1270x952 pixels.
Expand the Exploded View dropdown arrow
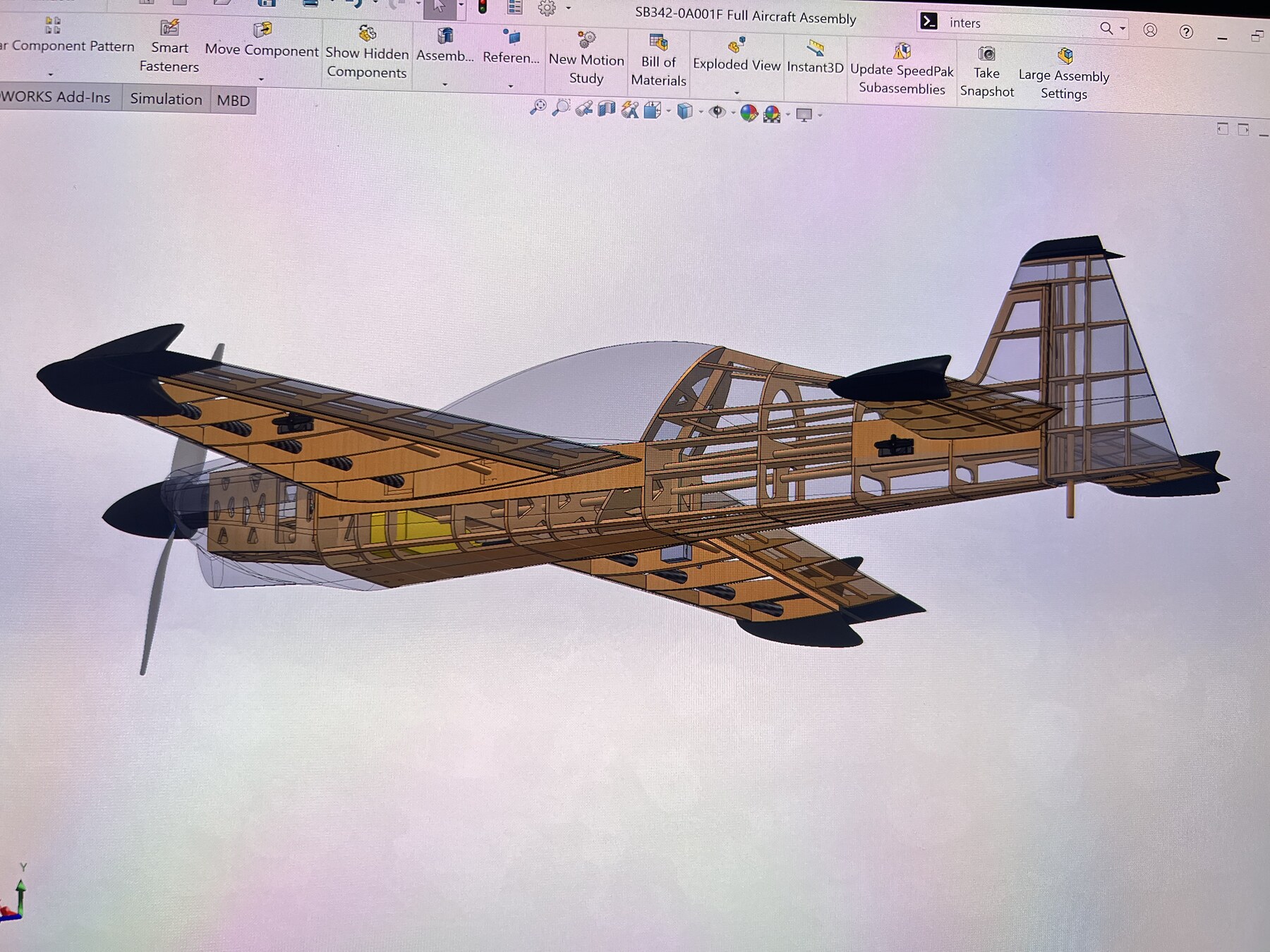pyautogui.click(x=737, y=93)
